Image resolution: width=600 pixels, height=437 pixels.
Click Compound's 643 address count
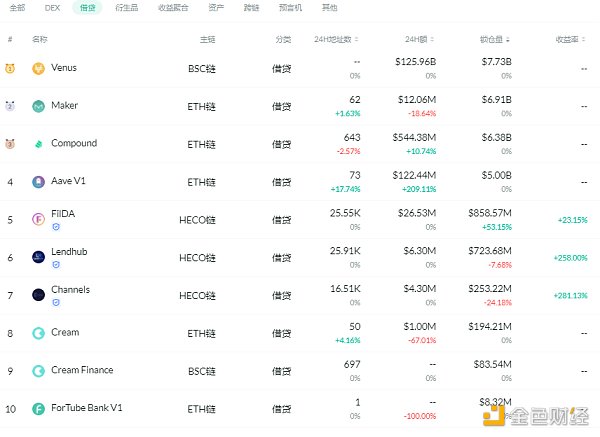pyautogui.click(x=352, y=137)
